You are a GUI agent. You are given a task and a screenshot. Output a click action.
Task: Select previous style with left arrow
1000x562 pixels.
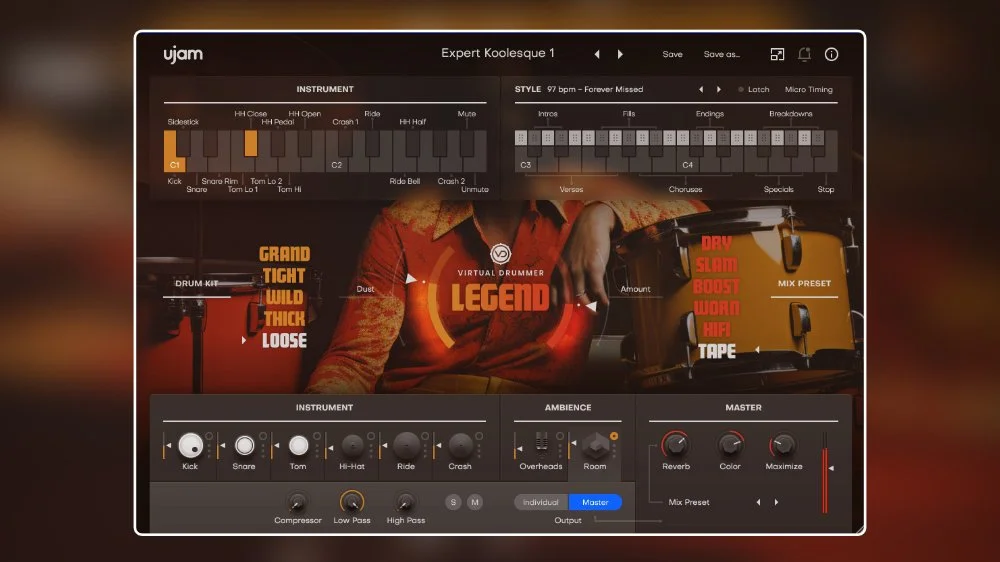click(700, 89)
